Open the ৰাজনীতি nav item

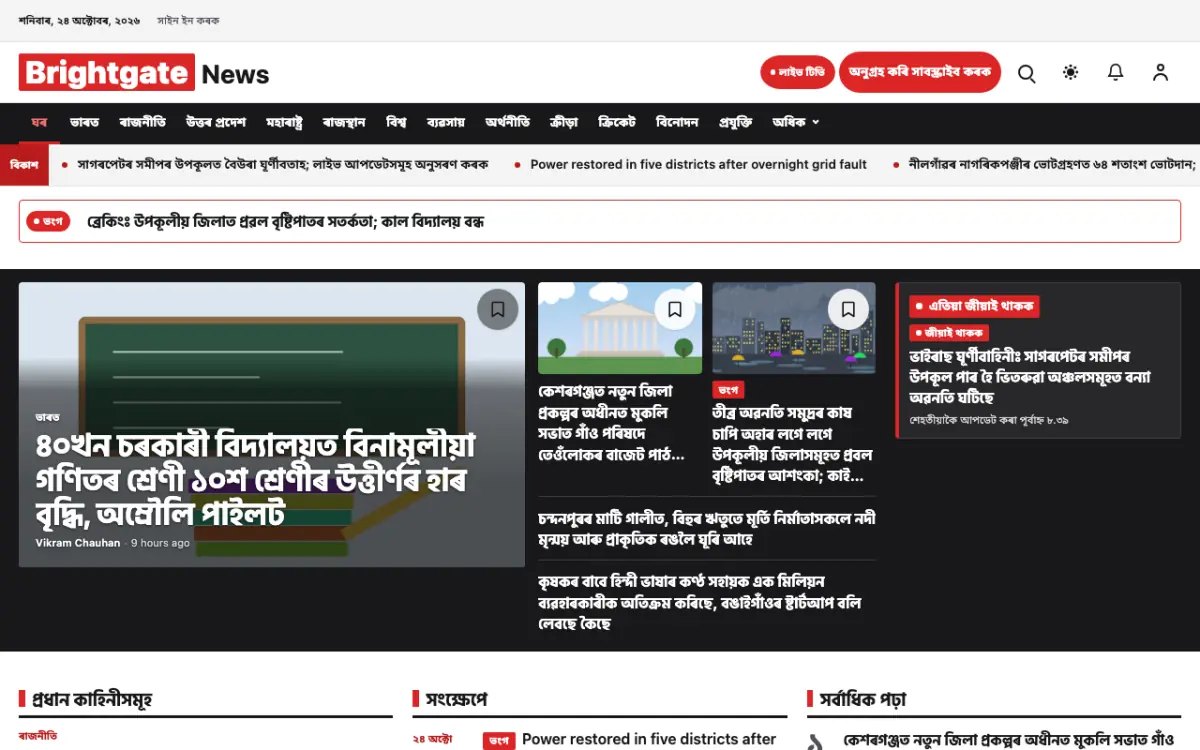pos(142,122)
